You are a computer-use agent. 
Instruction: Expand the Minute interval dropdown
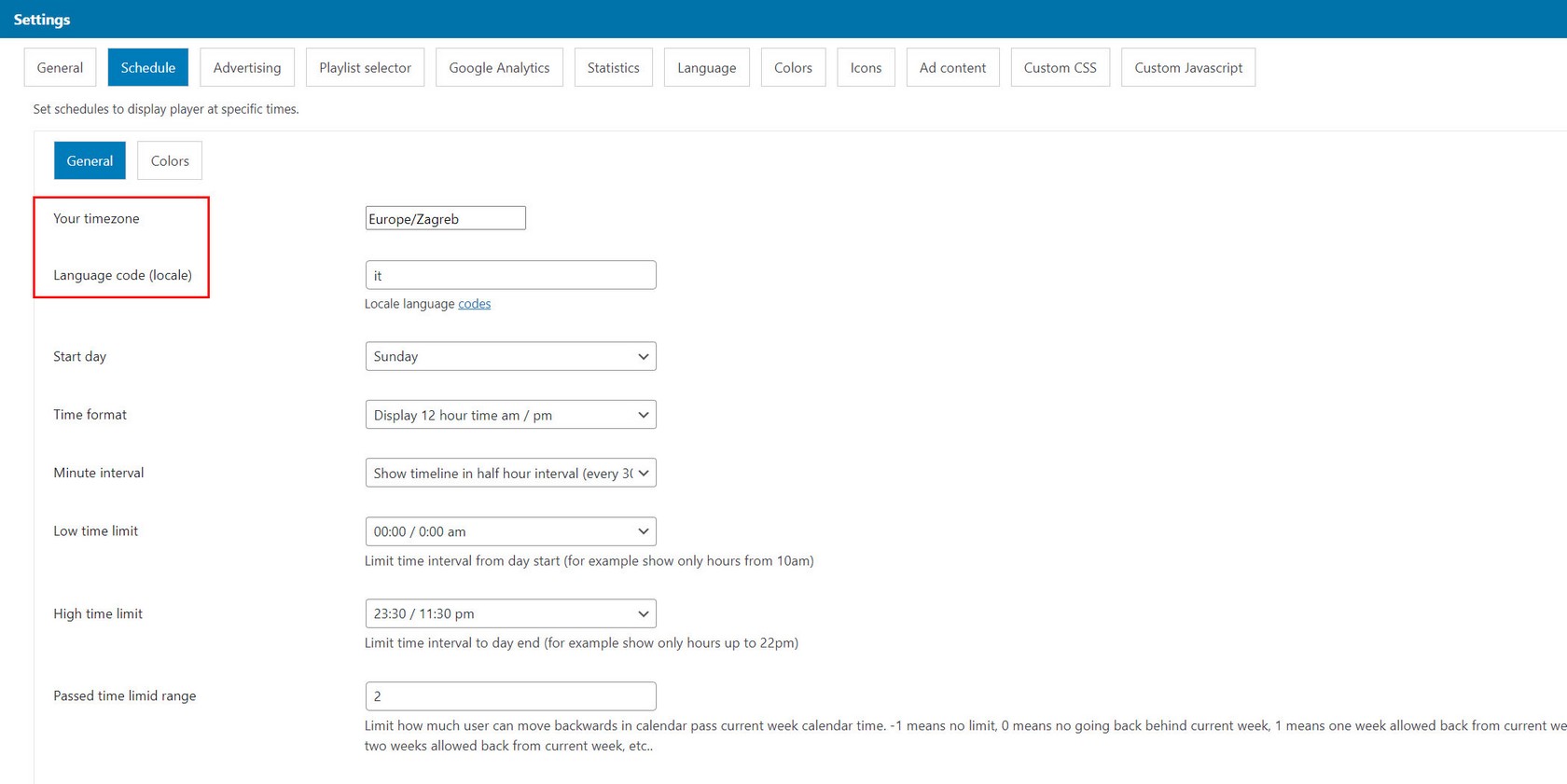pyautogui.click(x=510, y=473)
